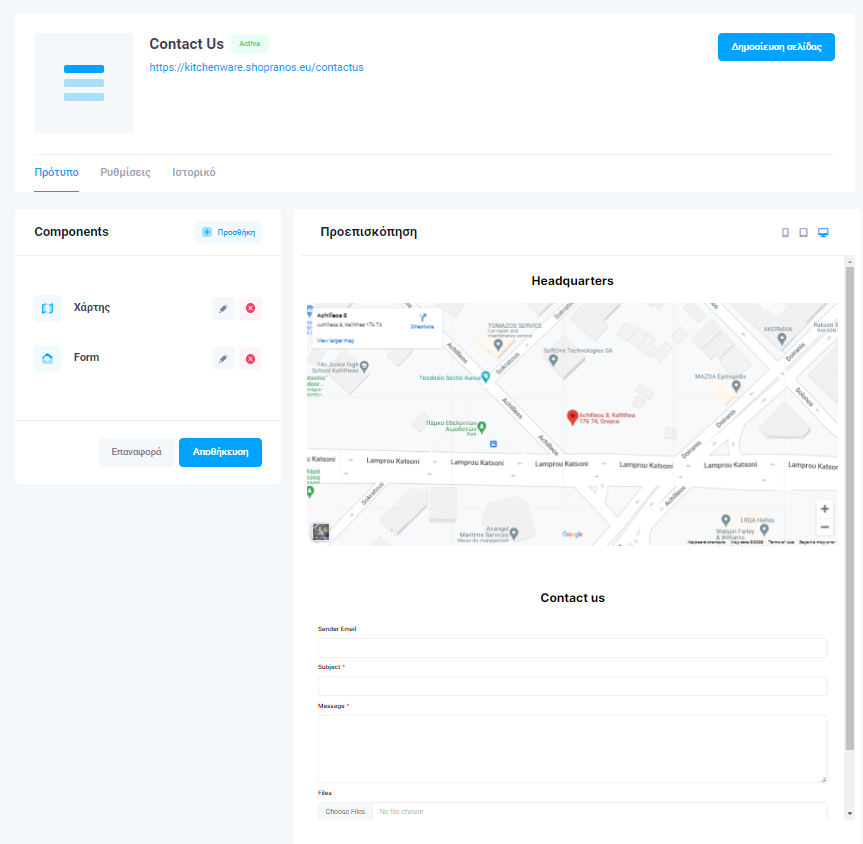Zoom out on the map
Viewport: 863px width, 844px height.
[x=824, y=527]
